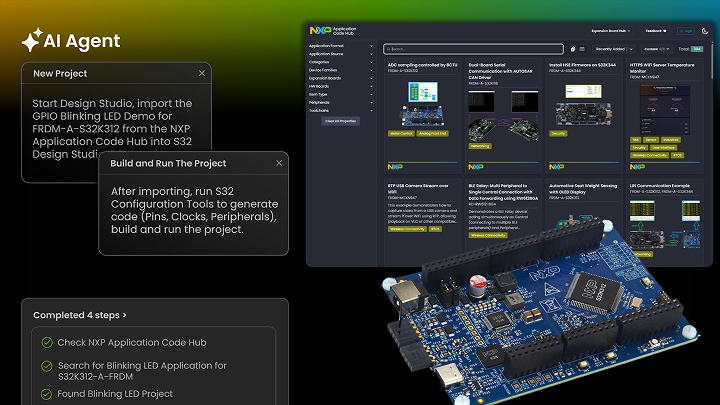This screenshot has width=720, height=405.
Task: Click the AI Agent sparkle icon
Action: pyautogui.click(x=32, y=40)
